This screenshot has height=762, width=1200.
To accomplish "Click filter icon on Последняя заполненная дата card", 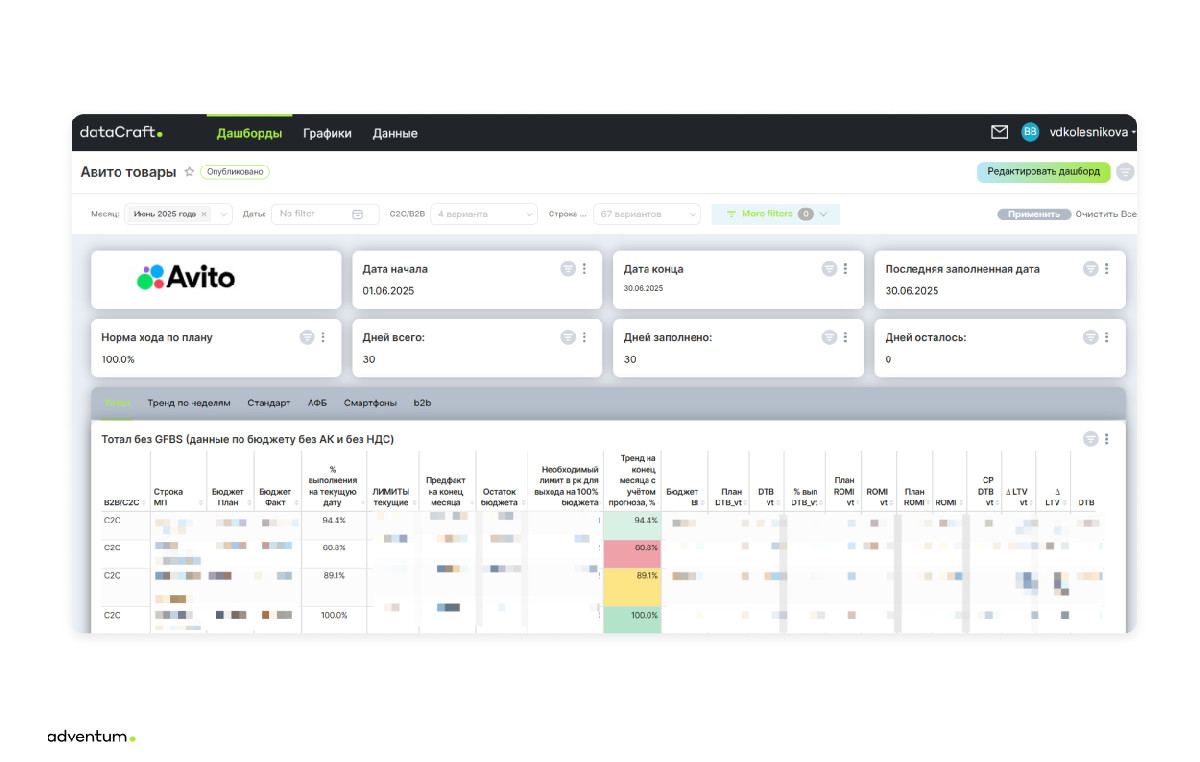I will [x=1091, y=269].
